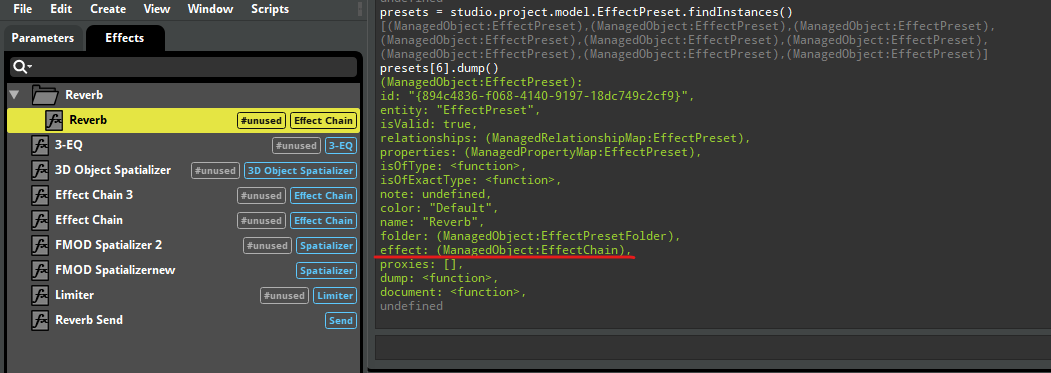
Task: Click the fx icon of FMOD Spatializer 2
Action: pos(40,245)
